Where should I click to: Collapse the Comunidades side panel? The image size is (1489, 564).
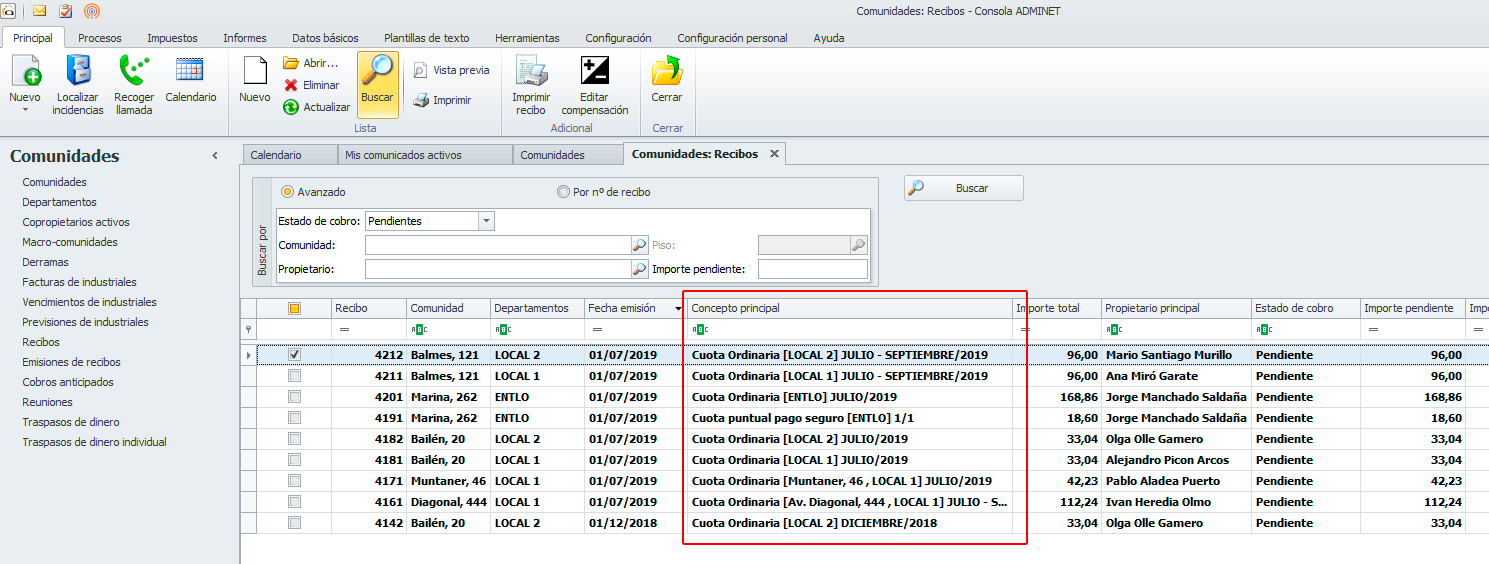click(215, 156)
